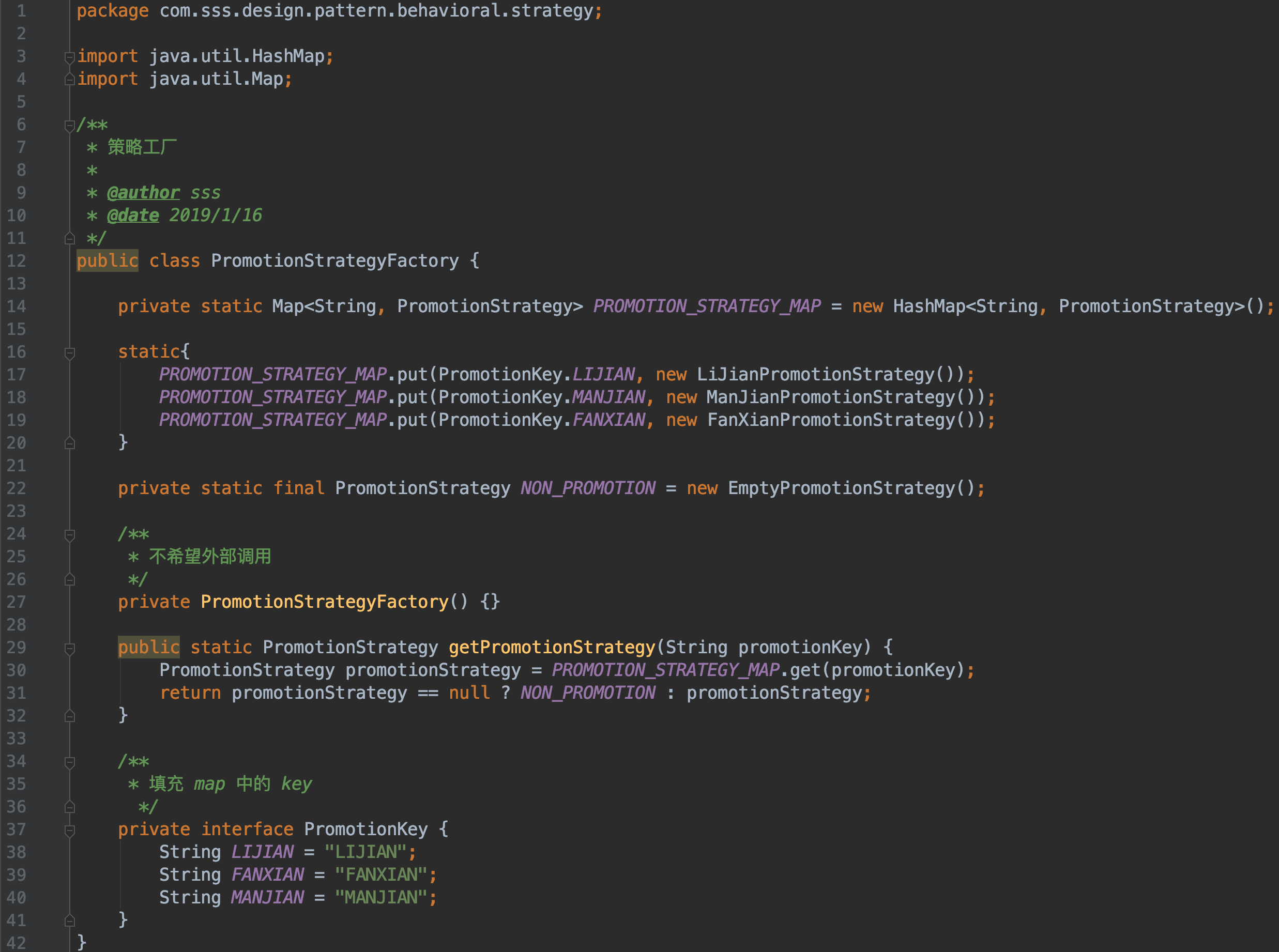Fold the PromotionKey interface block

pos(69,831)
